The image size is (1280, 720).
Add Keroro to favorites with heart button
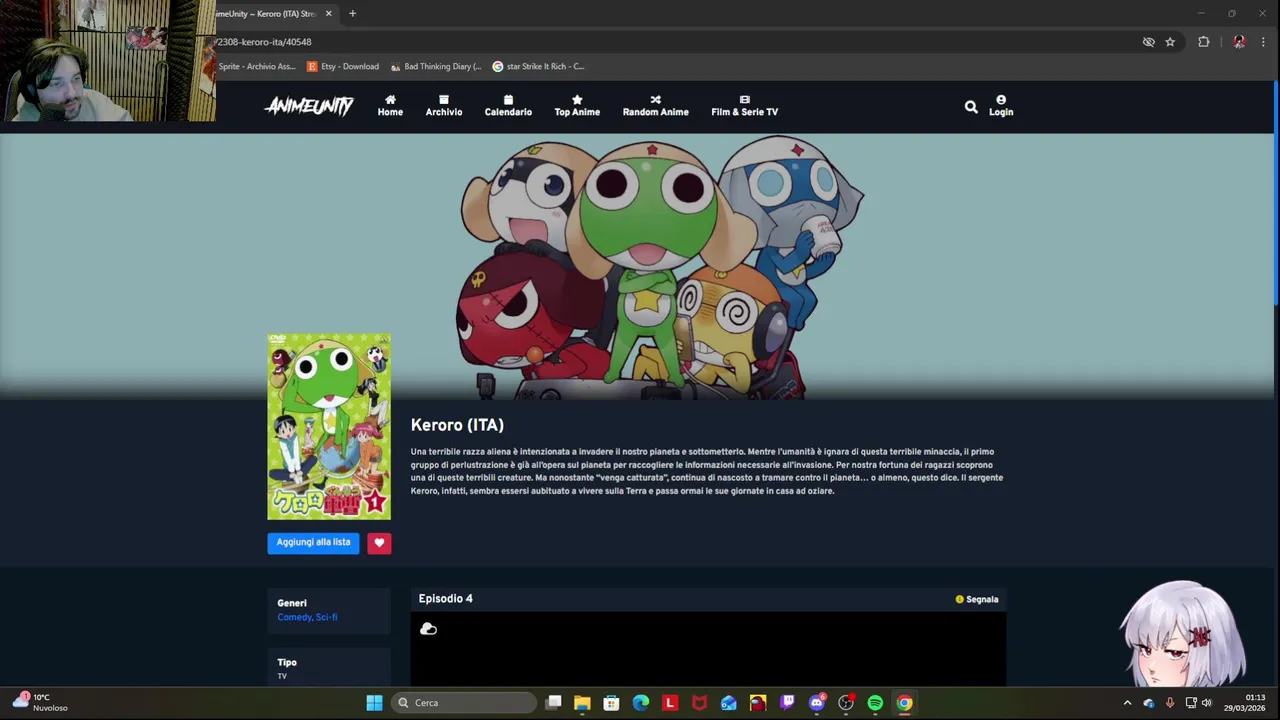pos(379,542)
